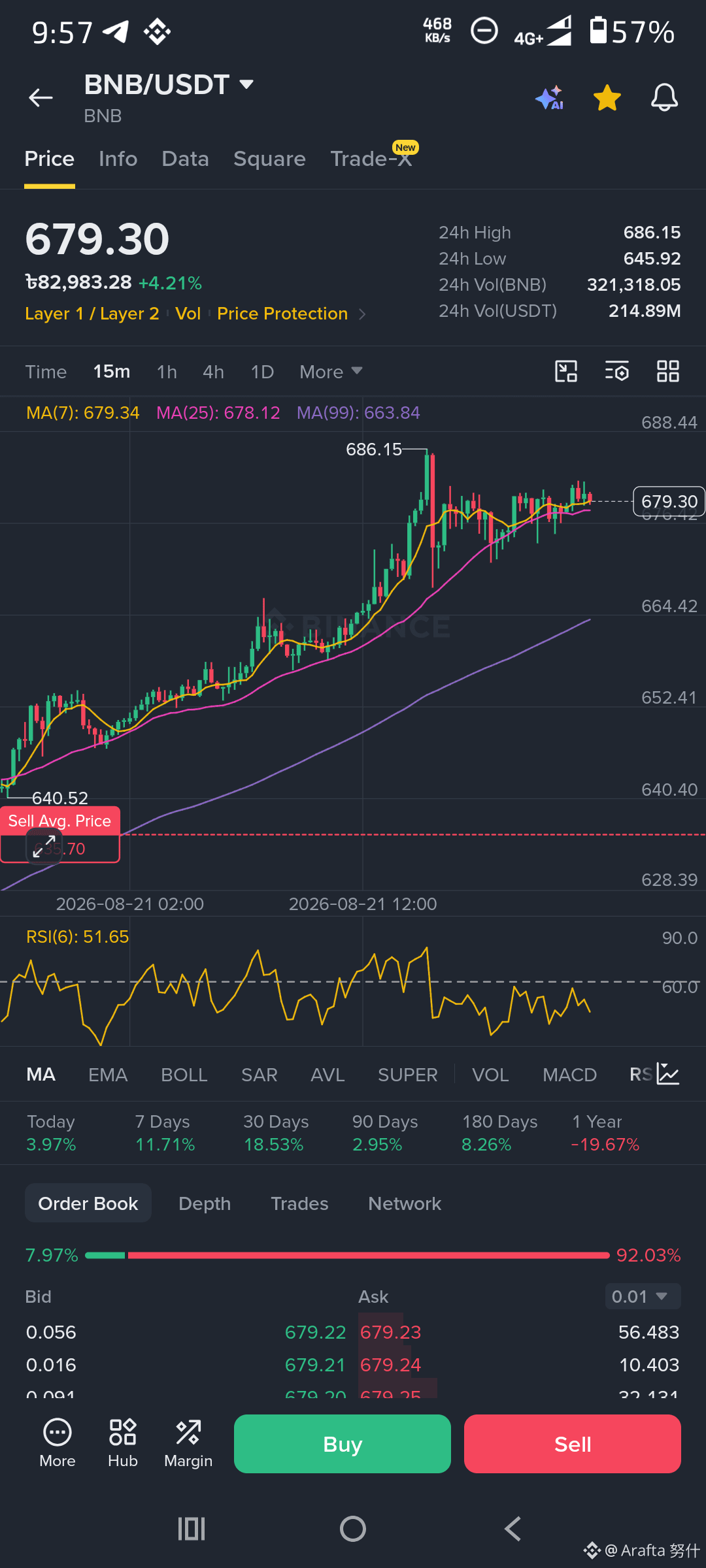This screenshot has height=1568, width=706.
Task: Tap the green Buy button
Action: (343, 1444)
